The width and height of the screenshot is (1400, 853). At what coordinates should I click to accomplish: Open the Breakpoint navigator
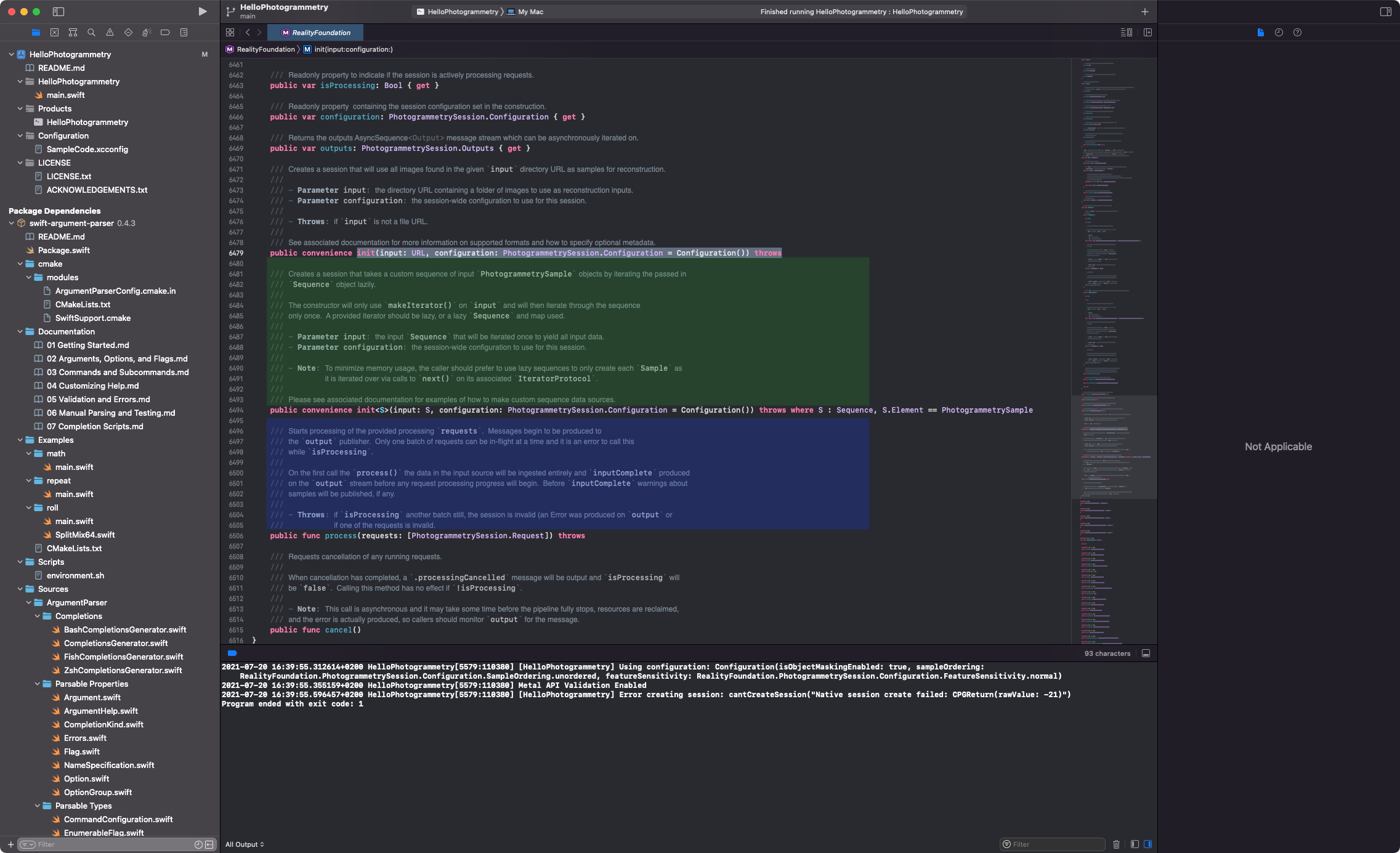tap(165, 32)
